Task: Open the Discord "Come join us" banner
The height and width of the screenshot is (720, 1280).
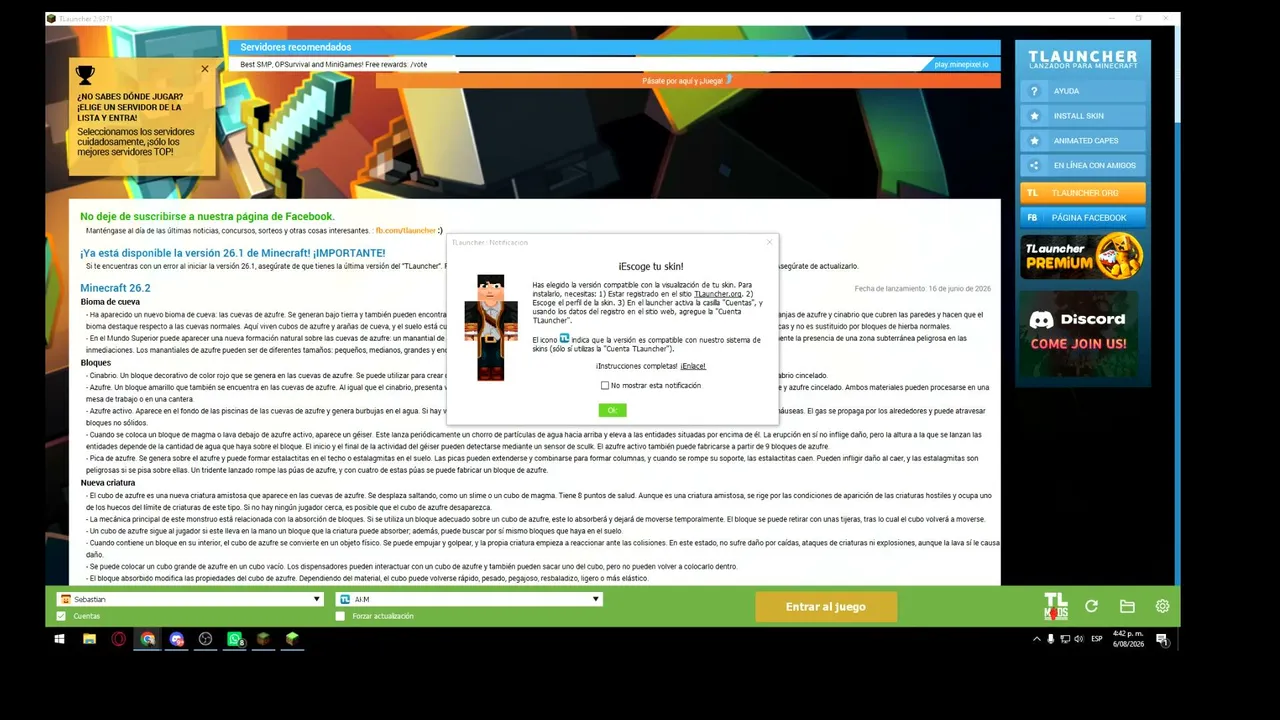Action: click(x=1079, y=334)
